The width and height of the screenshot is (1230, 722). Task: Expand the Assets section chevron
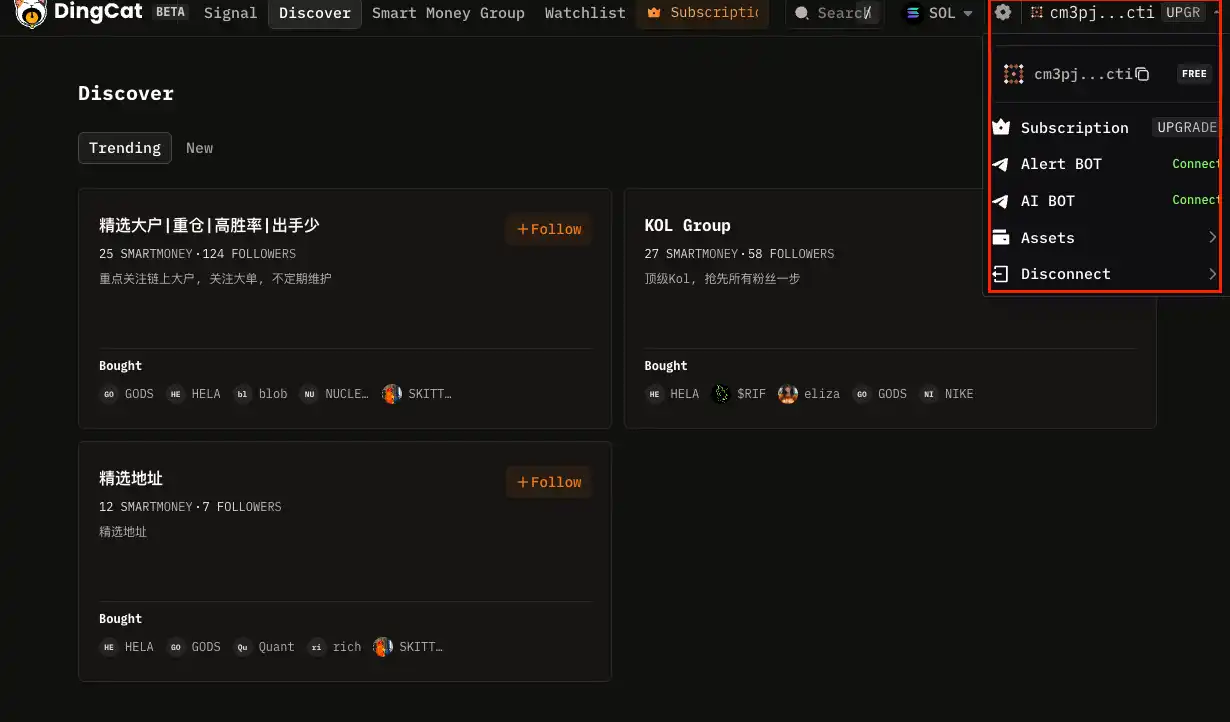(1212, 237)
